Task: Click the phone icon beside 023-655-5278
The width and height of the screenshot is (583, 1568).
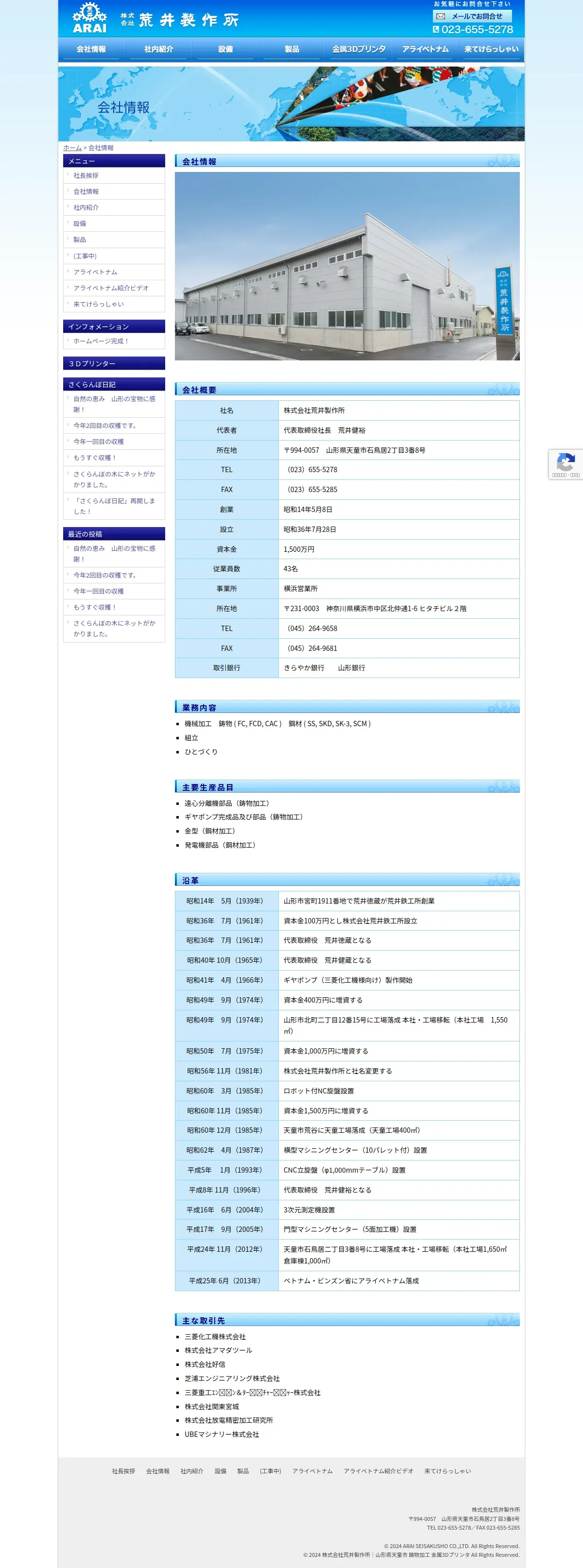Action: 436,29
